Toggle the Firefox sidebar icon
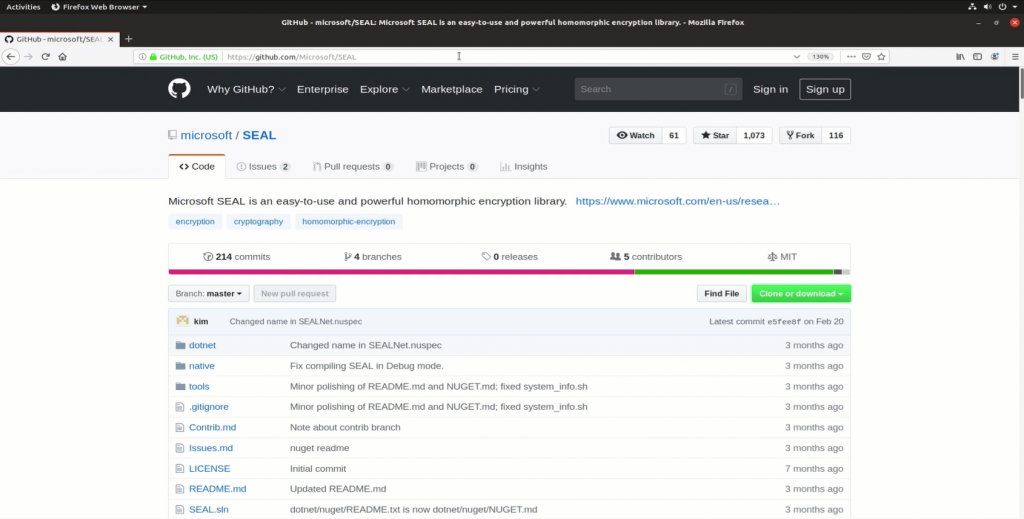The image size is (1024, 519). 978,57
